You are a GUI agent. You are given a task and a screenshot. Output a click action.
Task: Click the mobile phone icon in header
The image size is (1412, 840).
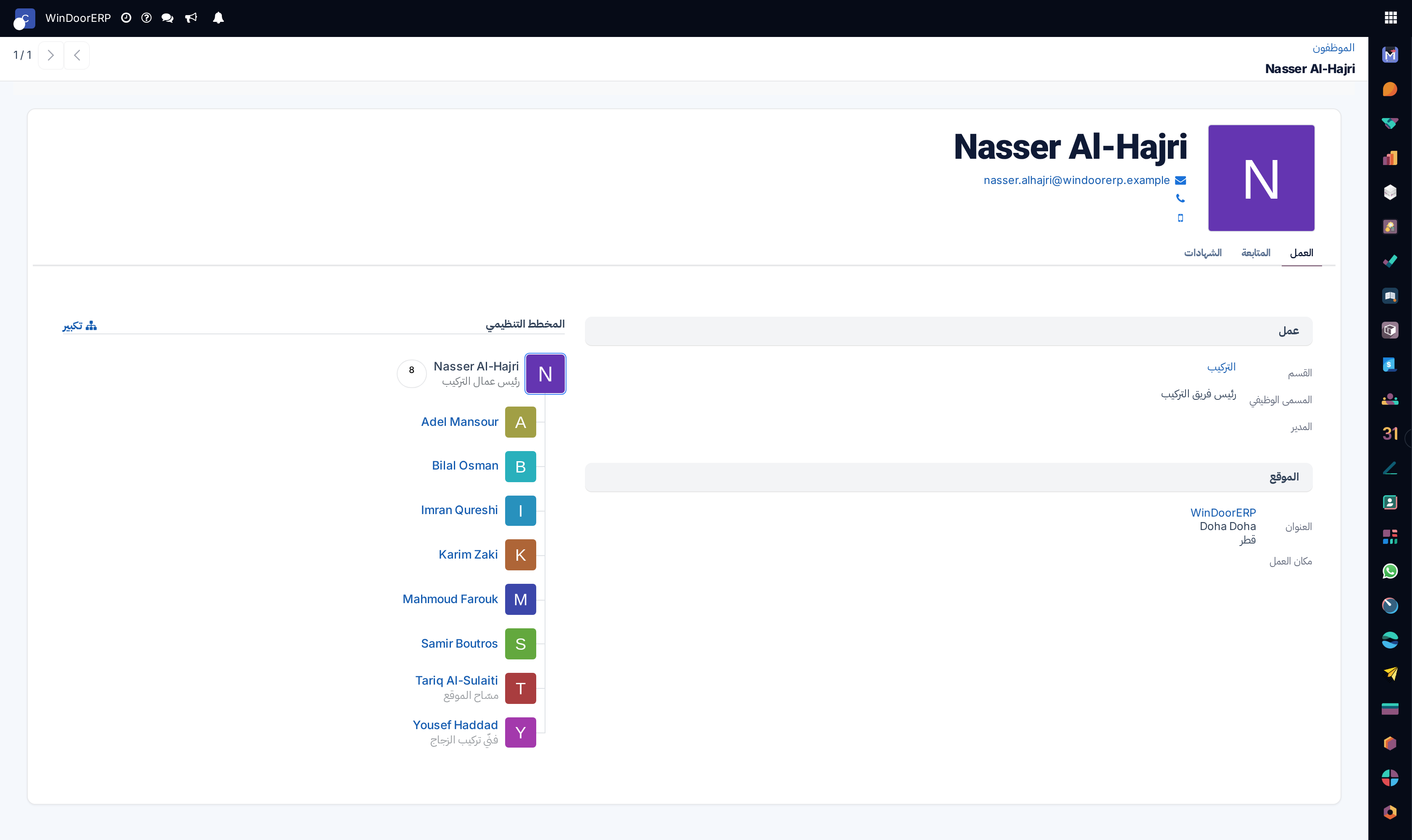pyautogui.click(x=1180, y=218)
